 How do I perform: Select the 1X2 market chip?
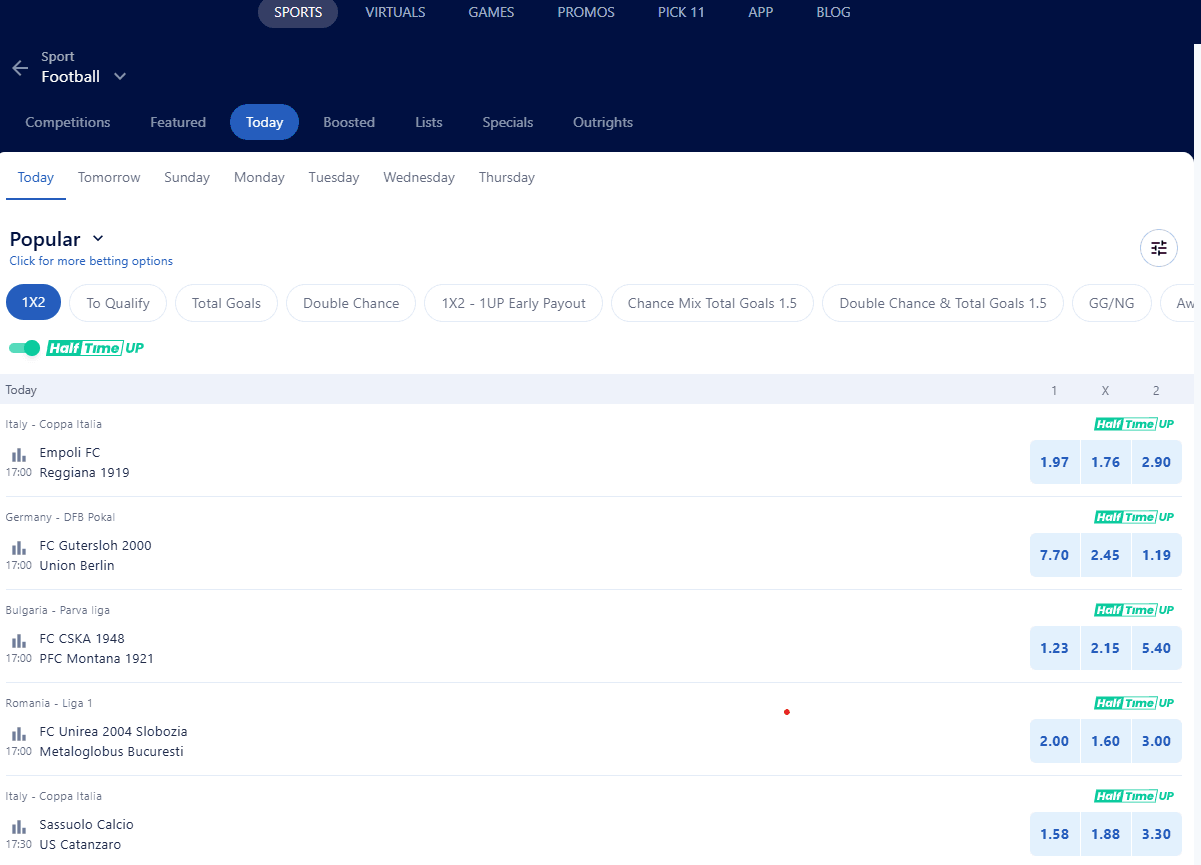pyautogui.click(x=34, y=303)
